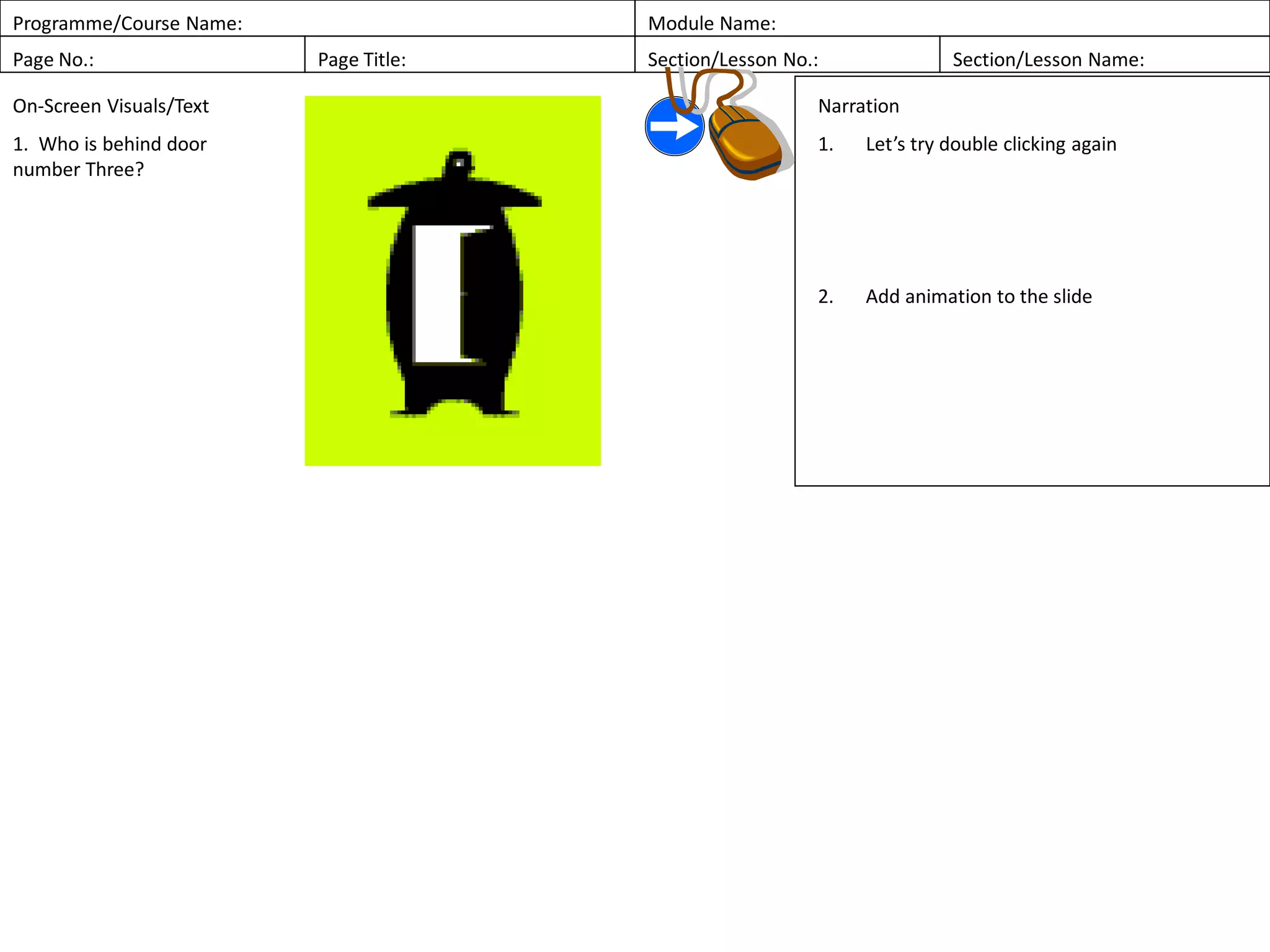Select the Programme/Course Name field
This screenshot has height=952, width=1270.
pos(317,19)
